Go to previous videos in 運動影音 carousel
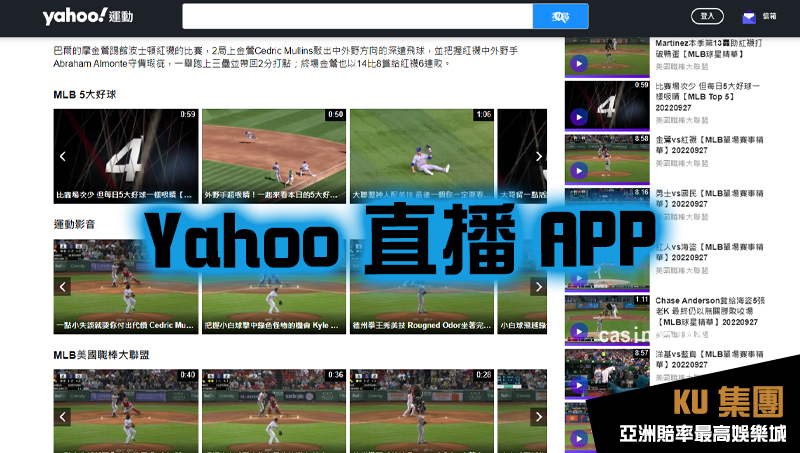This screenshot has height=453, width=800. point(62,287)
